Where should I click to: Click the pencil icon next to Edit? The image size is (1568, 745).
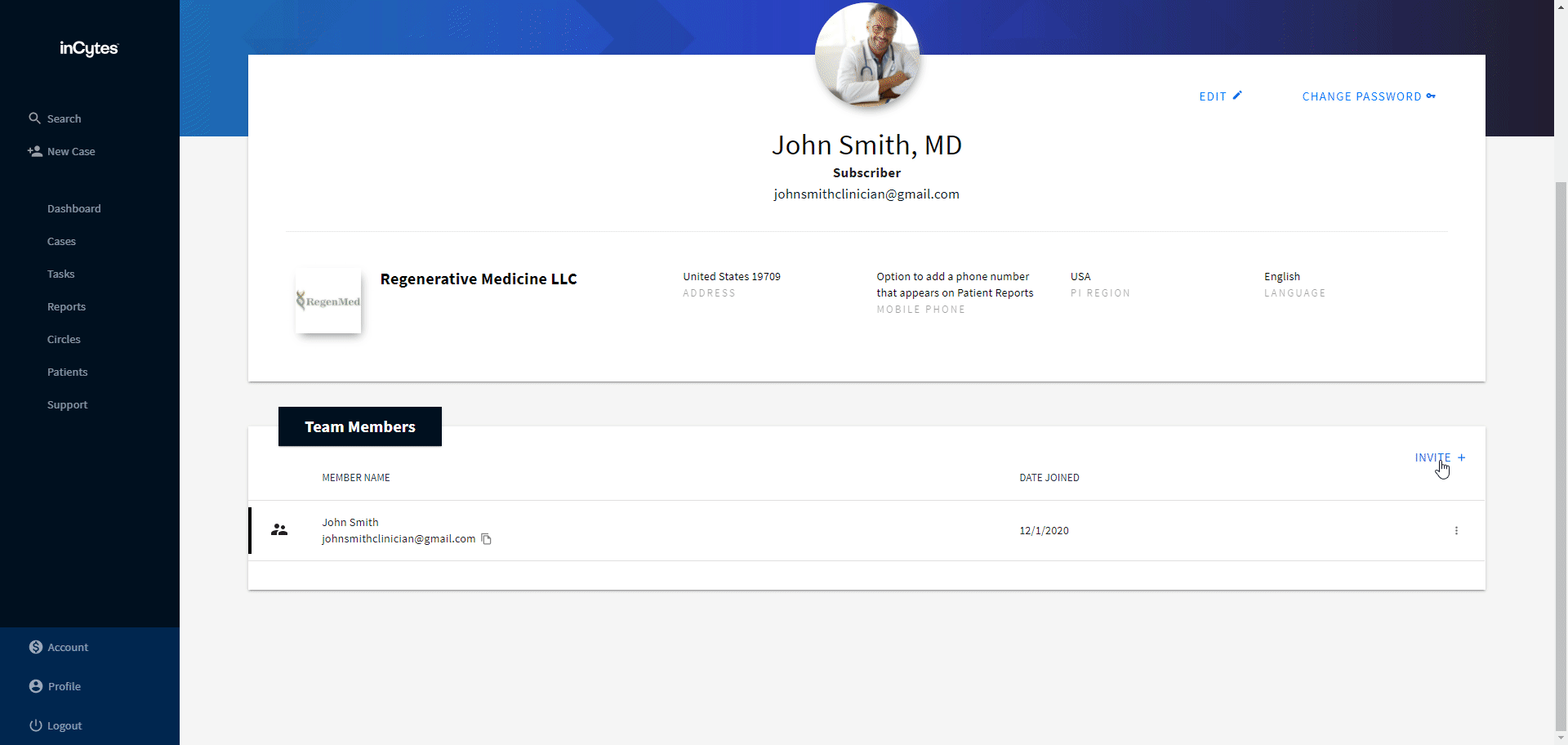tap(1237, 96)
